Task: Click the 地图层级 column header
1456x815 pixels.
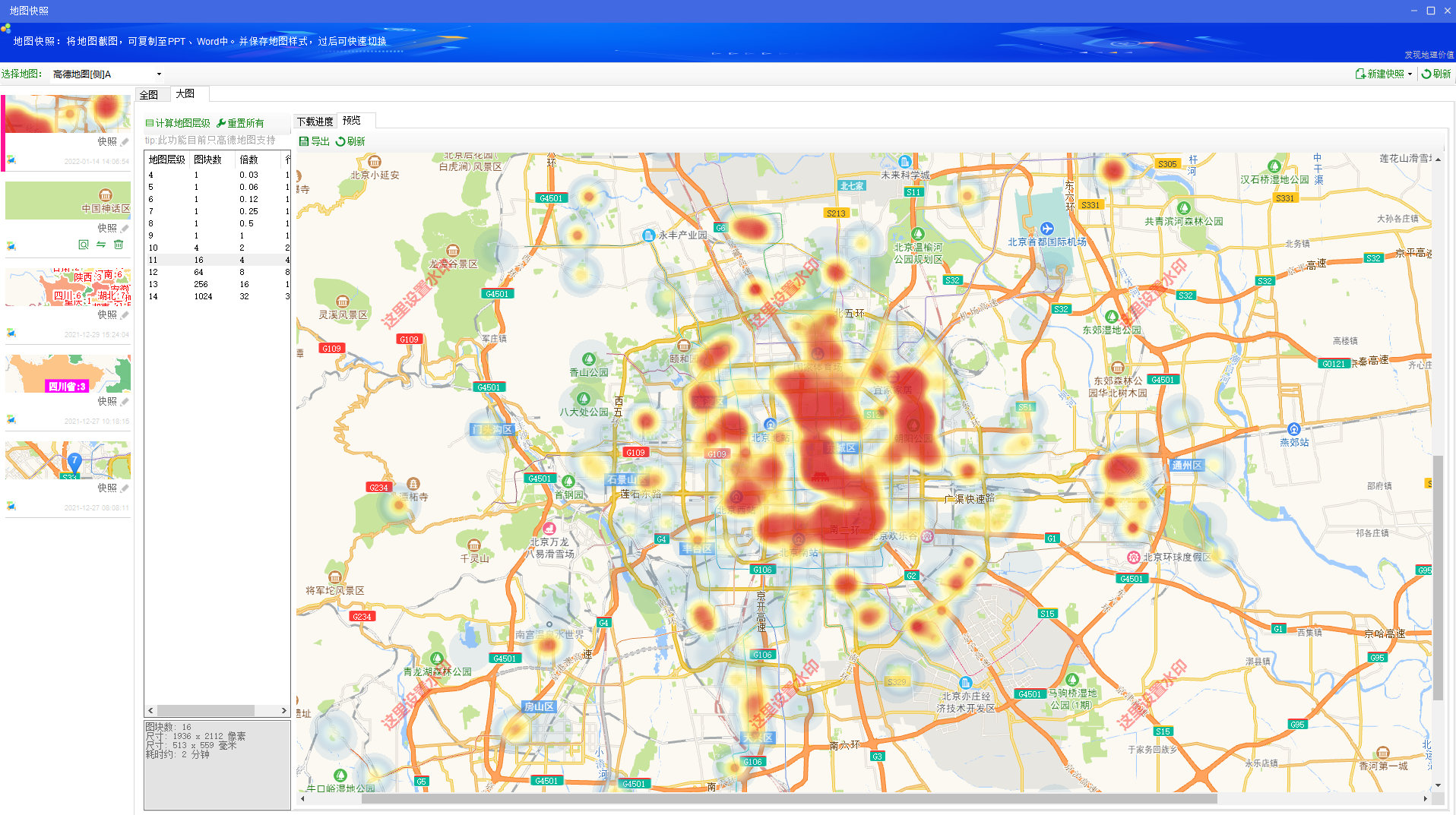Action: (x=167, y=160)
